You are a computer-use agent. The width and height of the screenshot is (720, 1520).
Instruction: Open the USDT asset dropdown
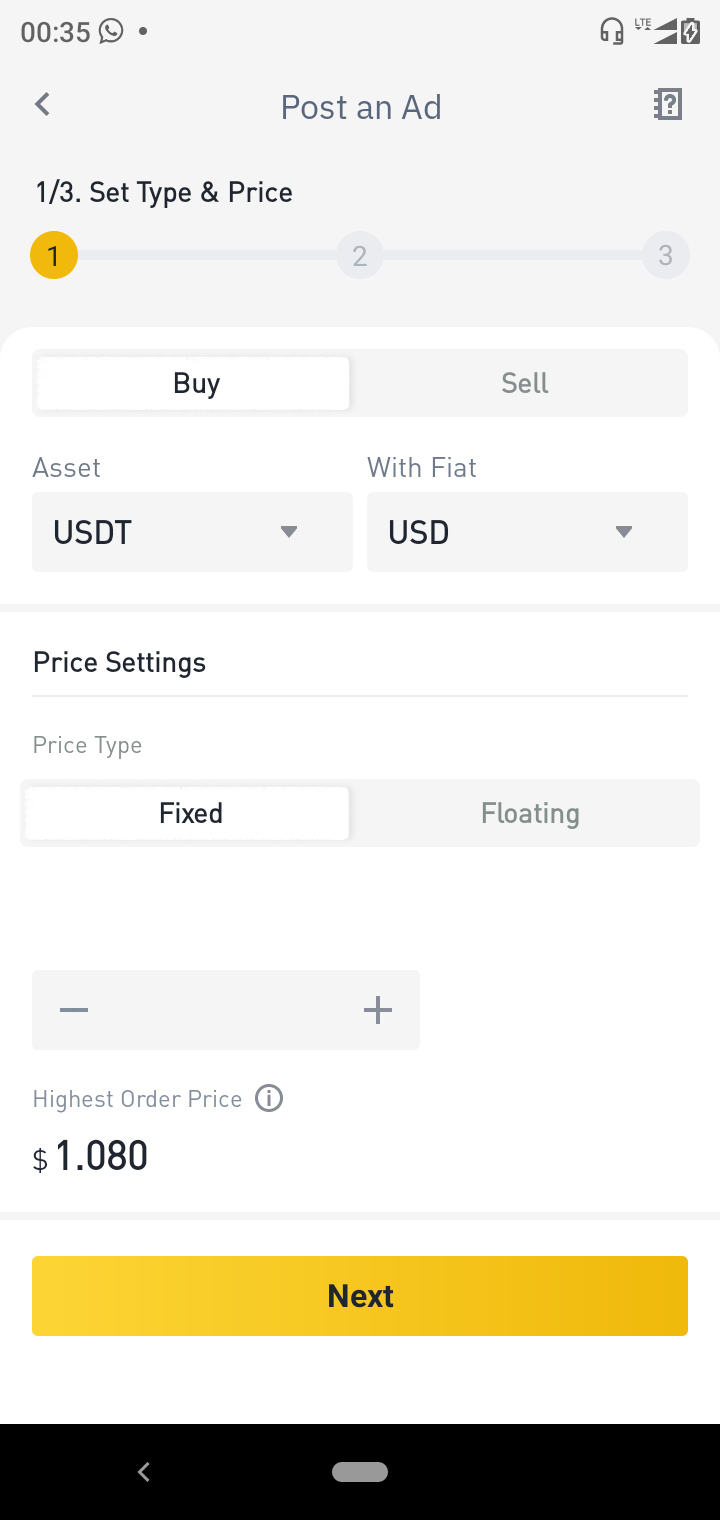coord(192,532)
